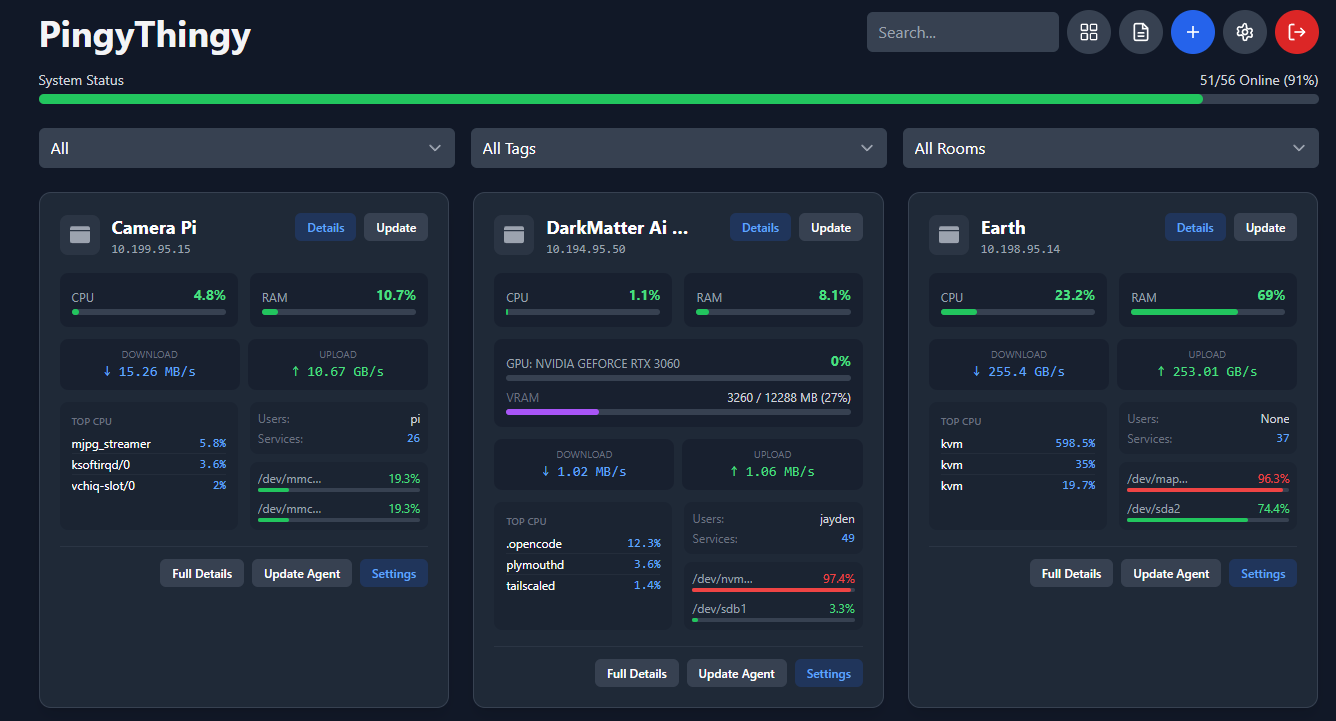Click the Camera Pi device icon

(x=79, y=235)
